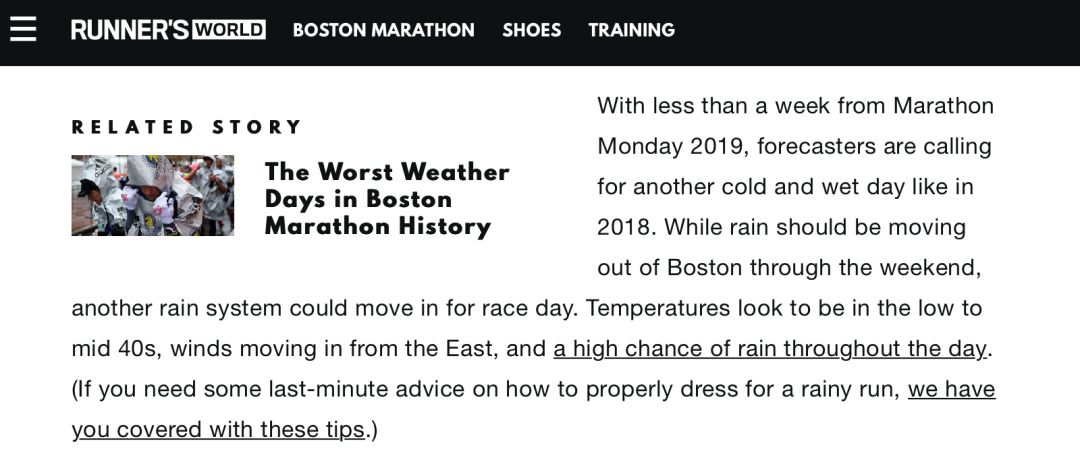
Task: Open the hamburger navigation menu
Action: [23, 30]
